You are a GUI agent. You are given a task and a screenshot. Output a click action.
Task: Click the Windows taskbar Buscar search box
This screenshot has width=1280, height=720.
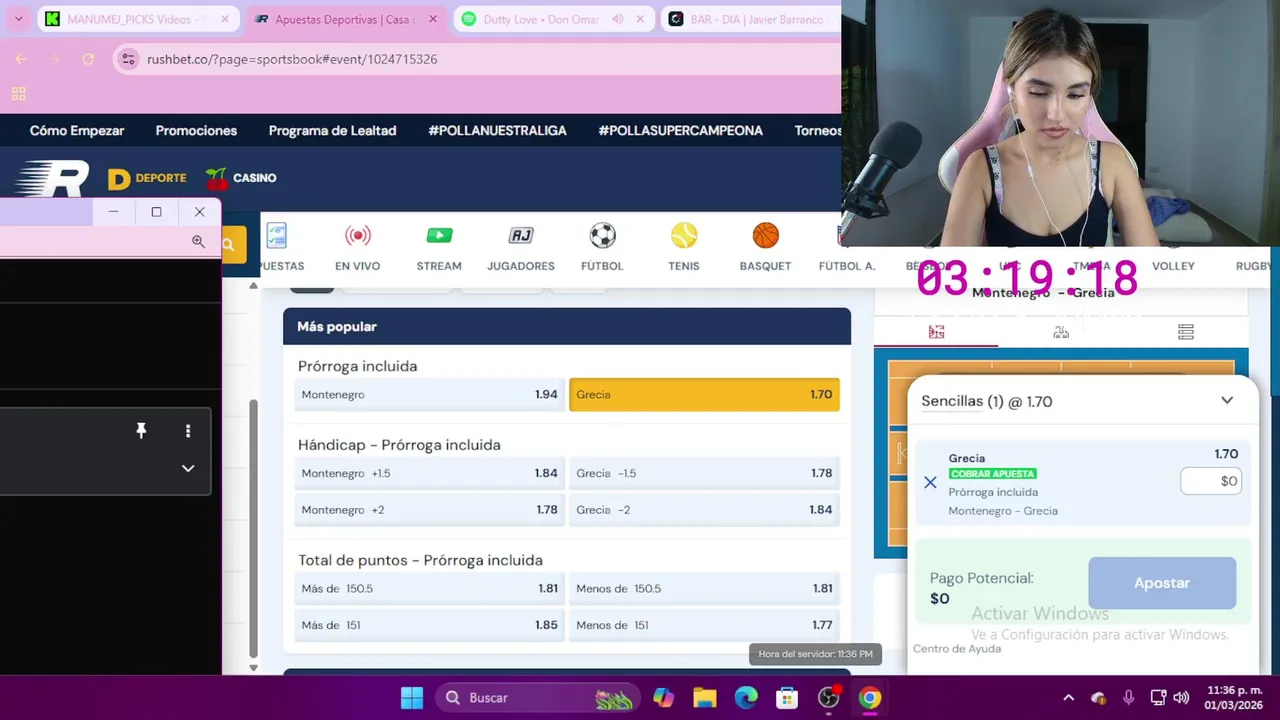(x=536, y=698)
